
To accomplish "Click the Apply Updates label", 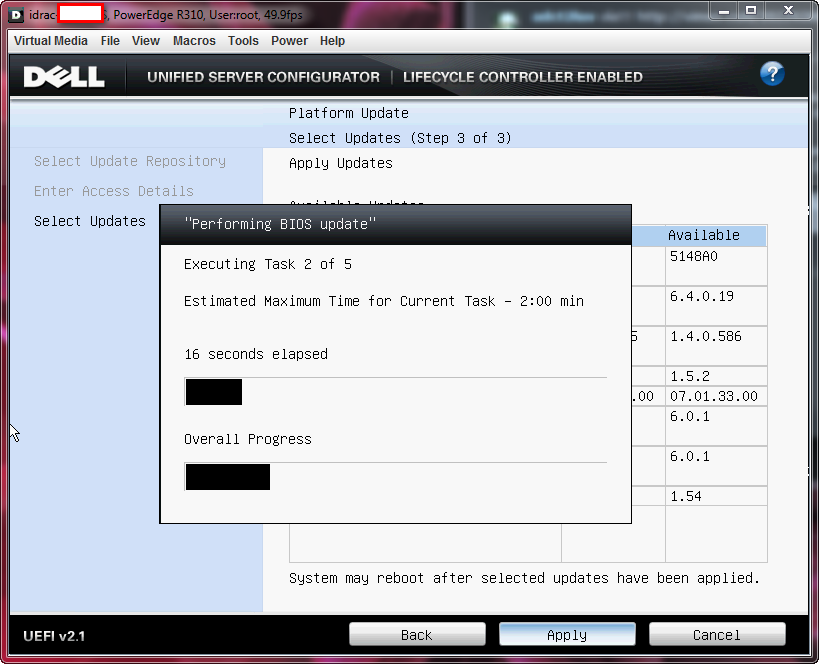I will 341,164.
